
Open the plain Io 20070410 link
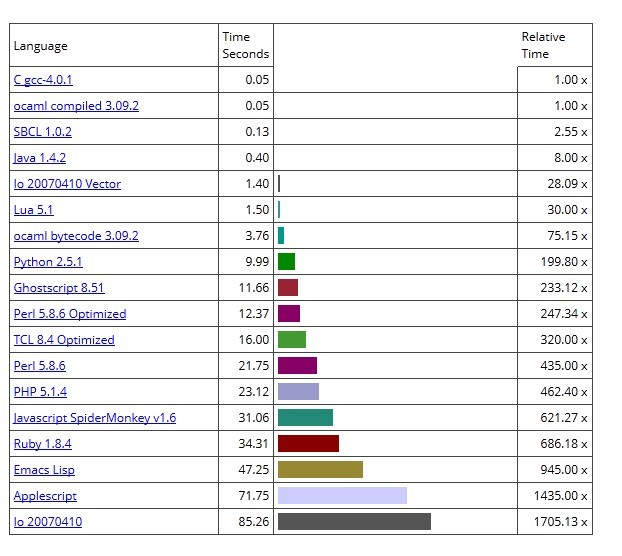48,522
